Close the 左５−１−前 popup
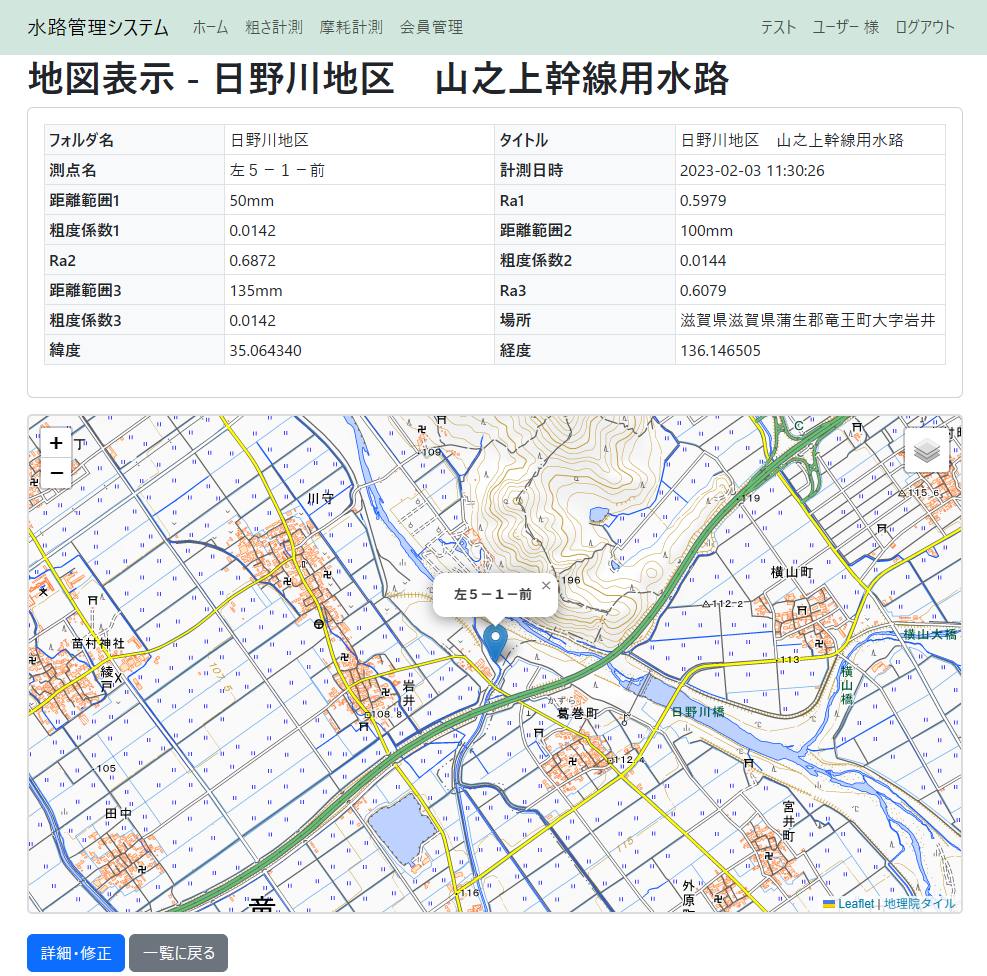 point(545,584)
